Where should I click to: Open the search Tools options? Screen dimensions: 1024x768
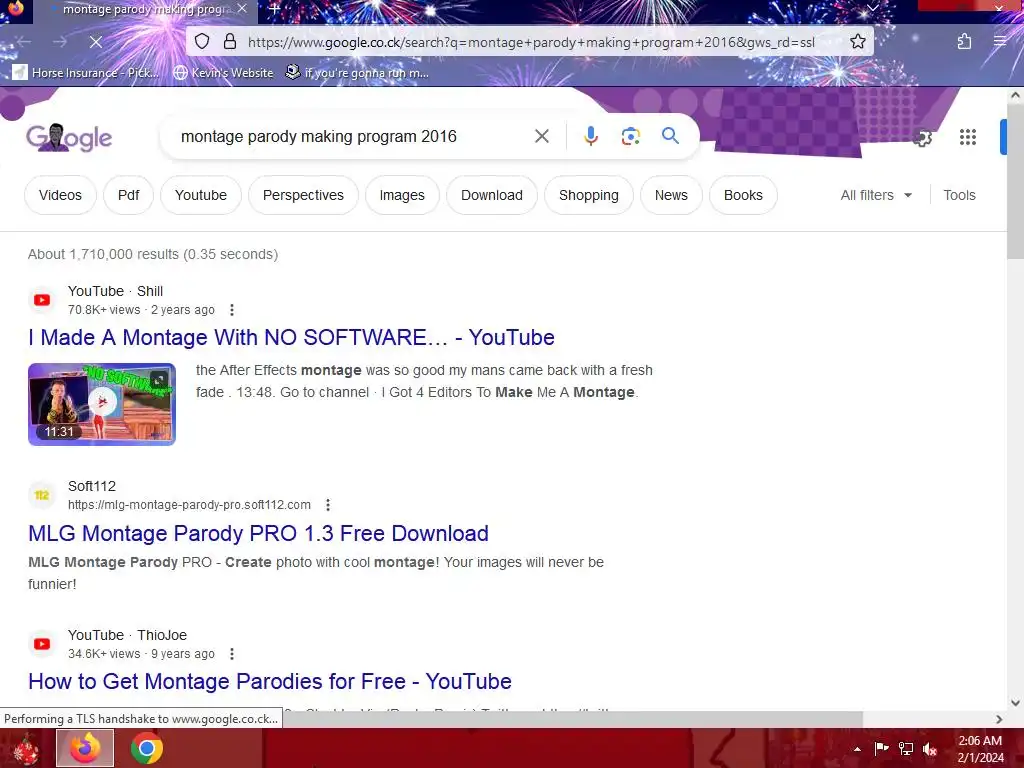959,195
